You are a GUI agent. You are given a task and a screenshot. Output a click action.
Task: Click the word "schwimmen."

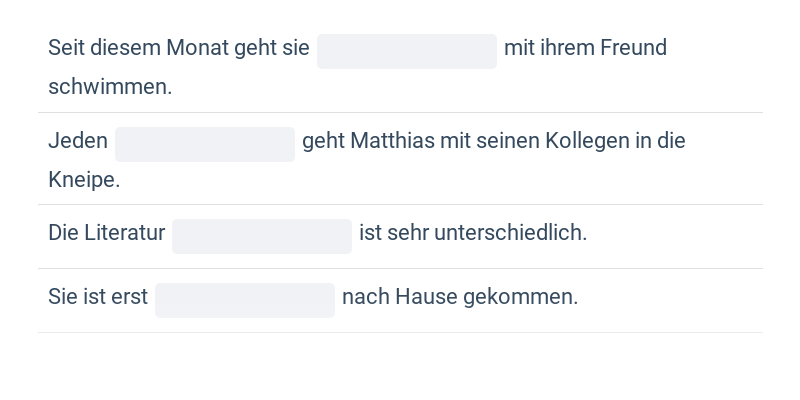coord(110,87)
